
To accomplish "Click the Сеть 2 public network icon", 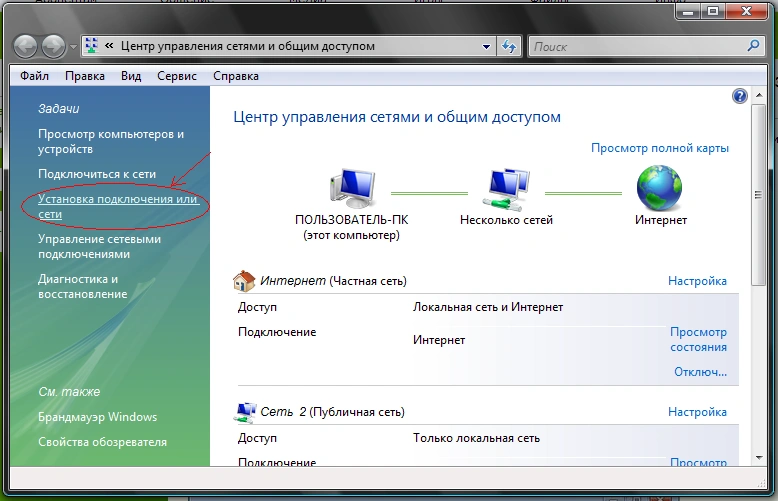I will 244,411.
